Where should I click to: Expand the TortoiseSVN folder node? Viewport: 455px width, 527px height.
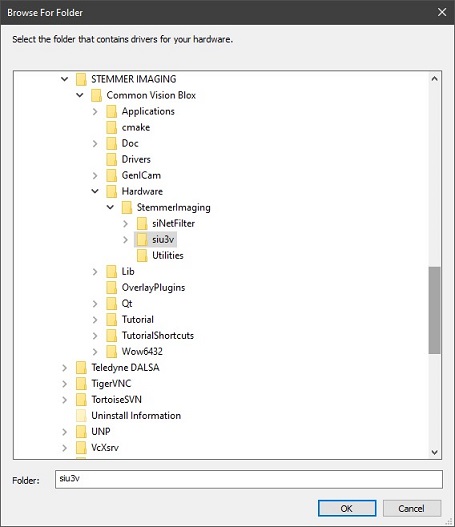[65, 400]
